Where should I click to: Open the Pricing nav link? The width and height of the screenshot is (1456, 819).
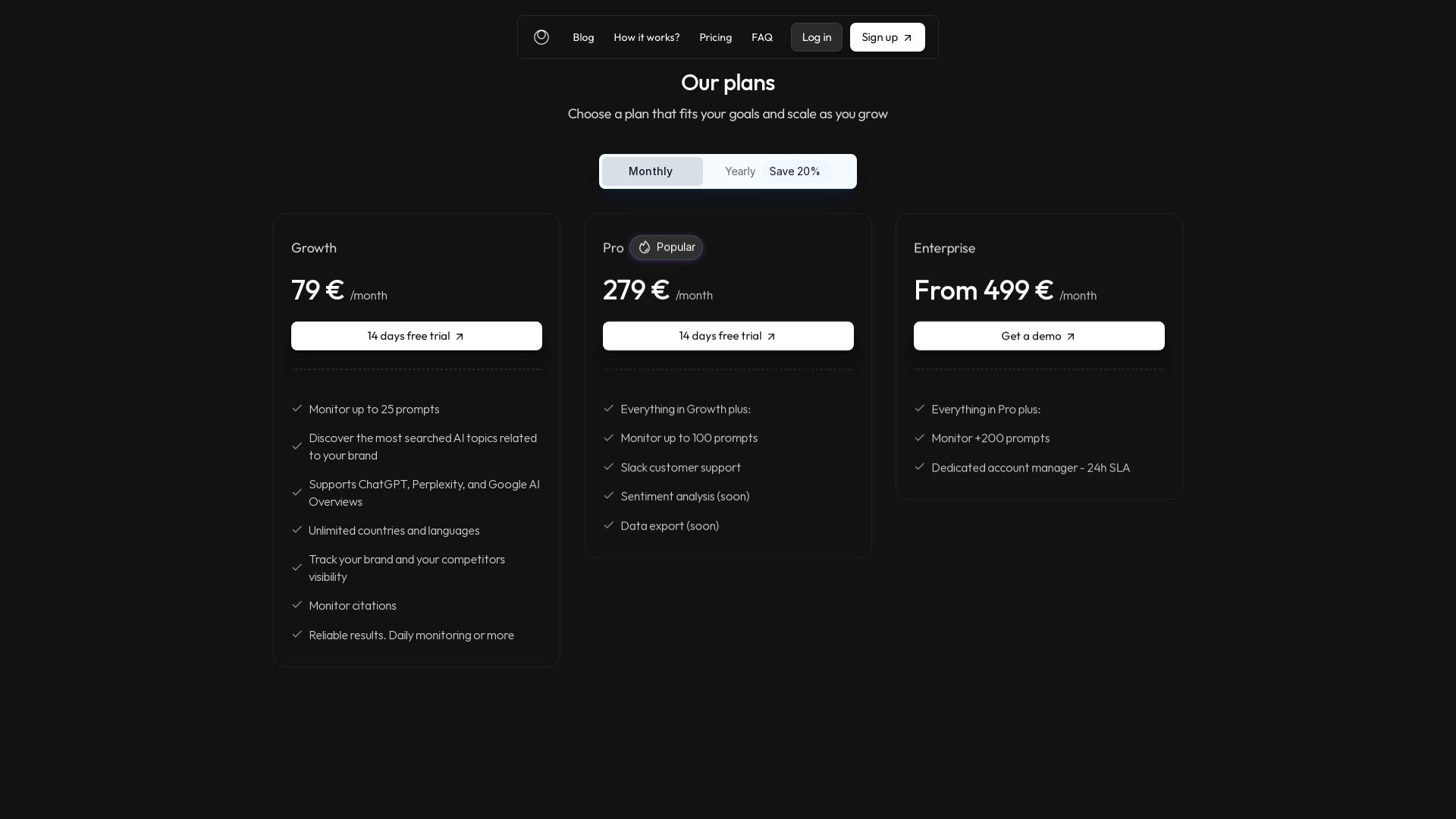[716, 37]
